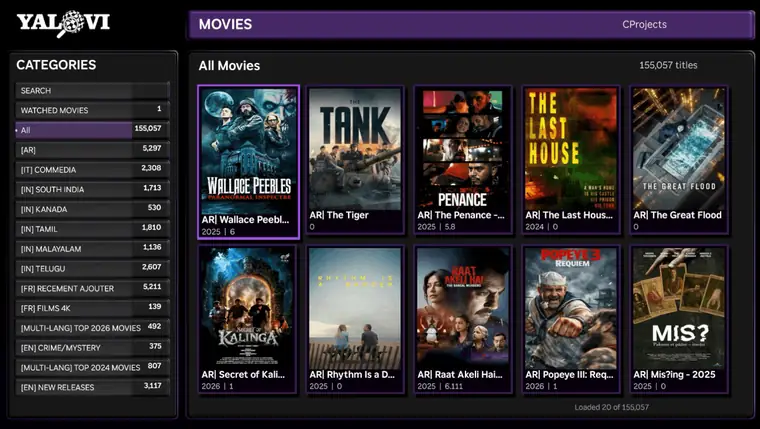Image resolution: width=760 pixels, height=429 pixels.
Task: Open The Penance movie poster
Action: tap(463, 149)
